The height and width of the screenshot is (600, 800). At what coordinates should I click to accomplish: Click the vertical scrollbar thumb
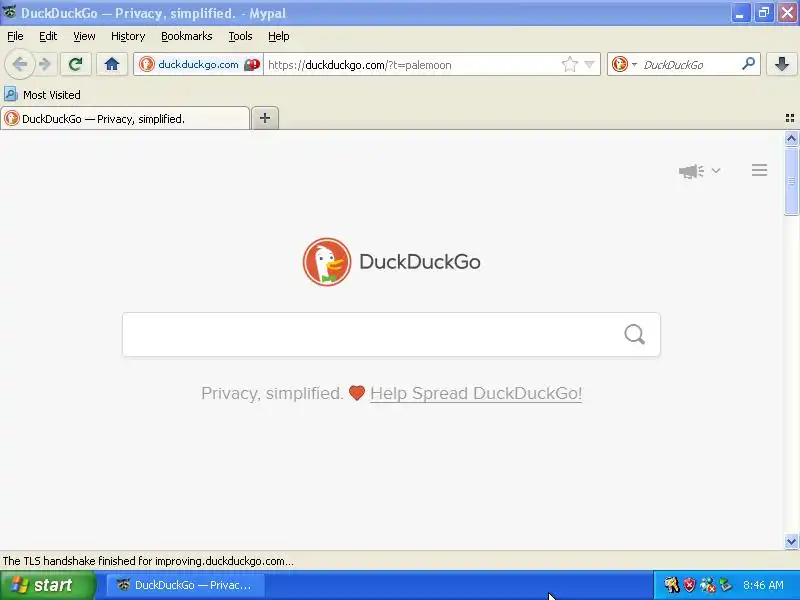pyautogui.click(x=791, y=181)
